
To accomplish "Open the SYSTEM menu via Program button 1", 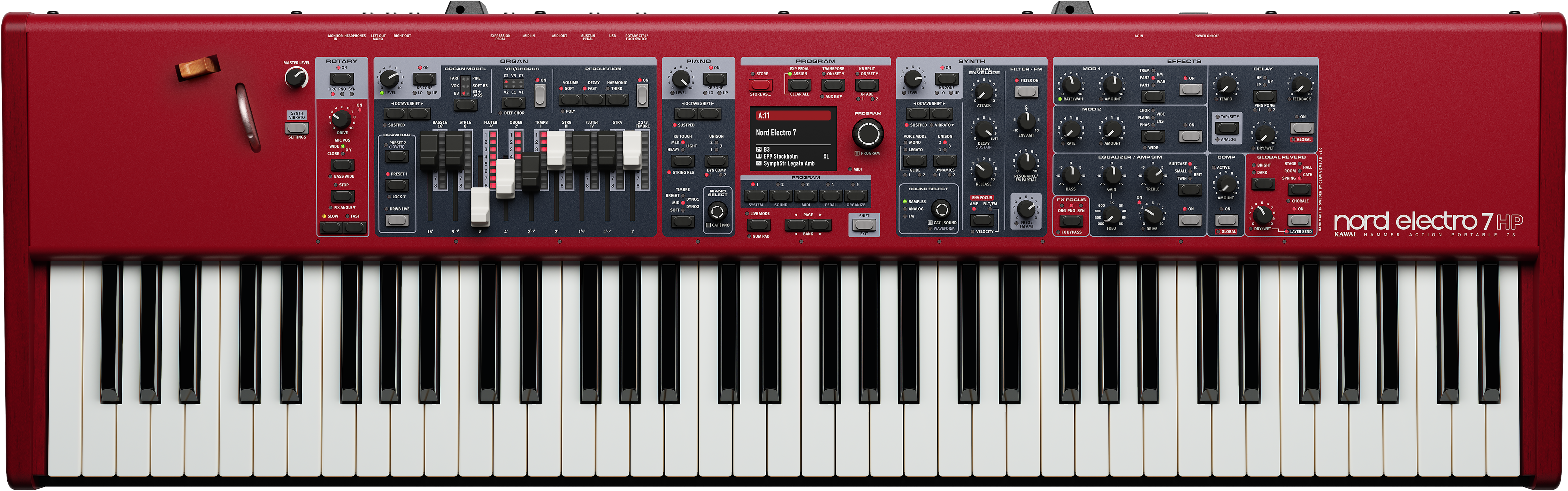I will tap(756, 196).
